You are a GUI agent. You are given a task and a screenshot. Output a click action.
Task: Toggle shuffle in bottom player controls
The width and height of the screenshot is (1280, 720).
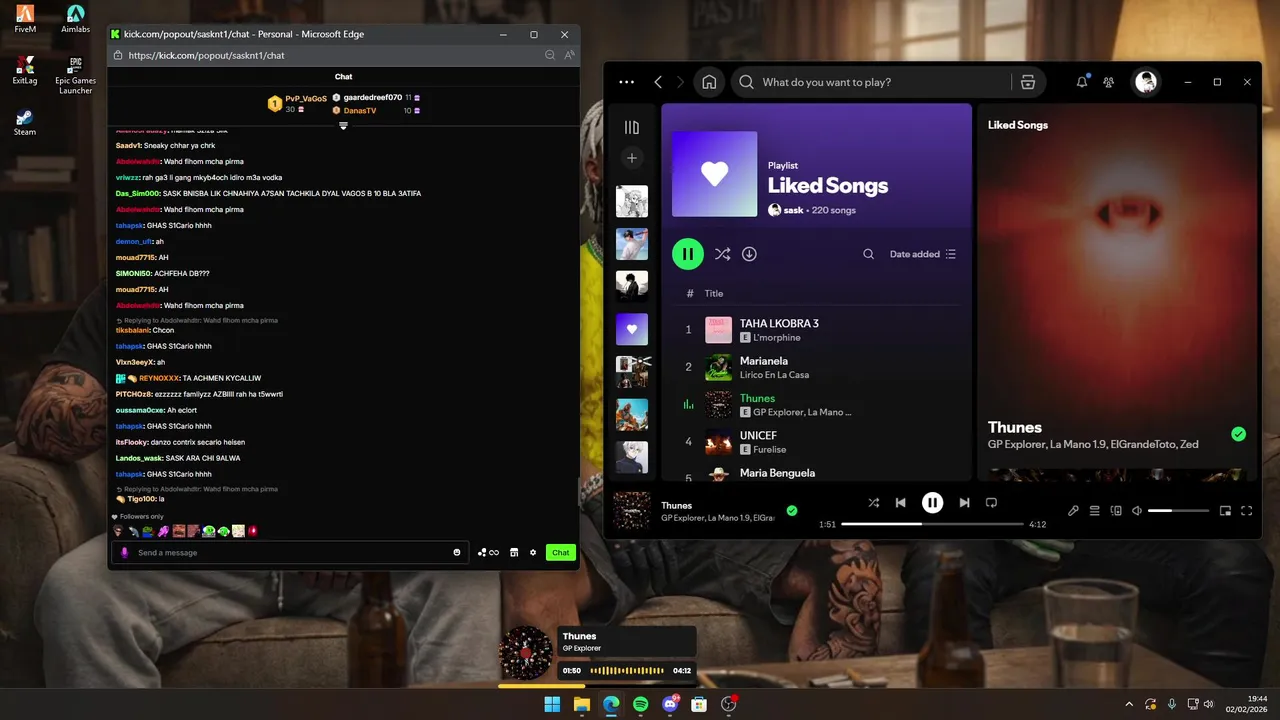(873, 503)
